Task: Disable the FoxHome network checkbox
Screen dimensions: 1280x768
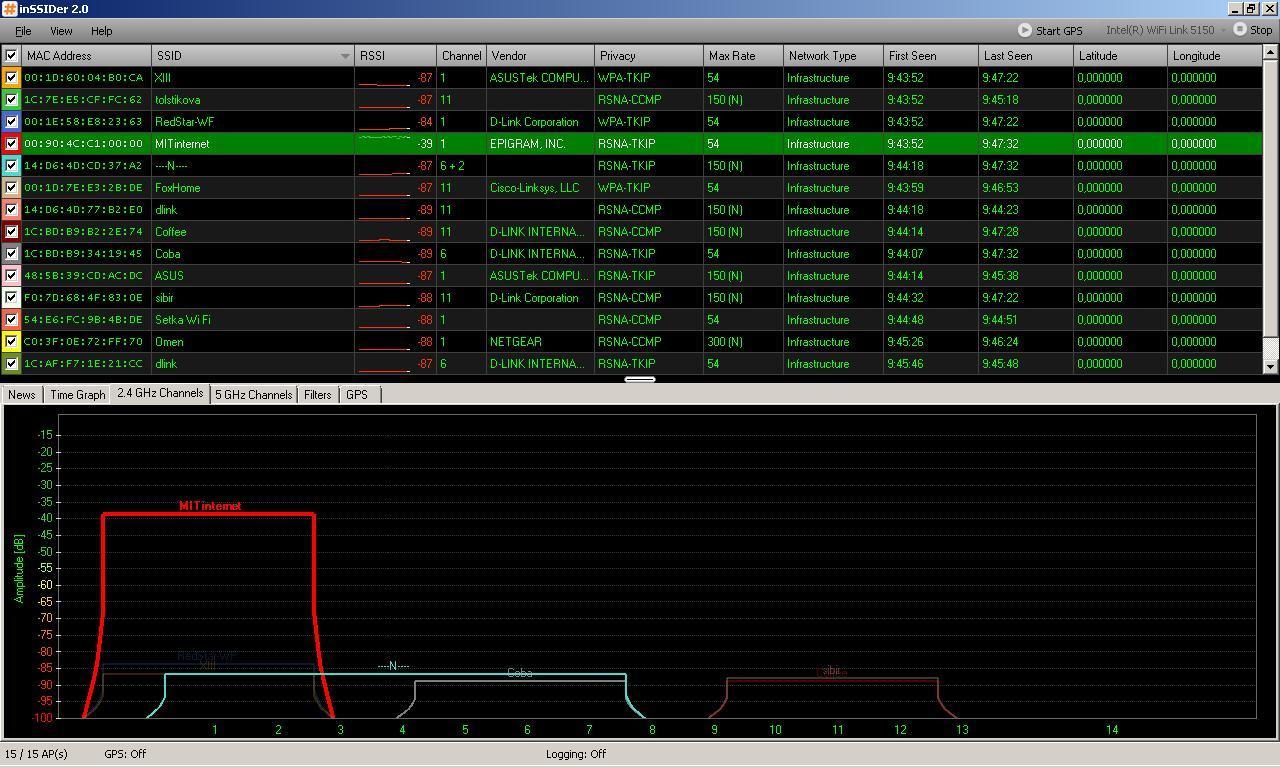Action: [x=11, y=188]
